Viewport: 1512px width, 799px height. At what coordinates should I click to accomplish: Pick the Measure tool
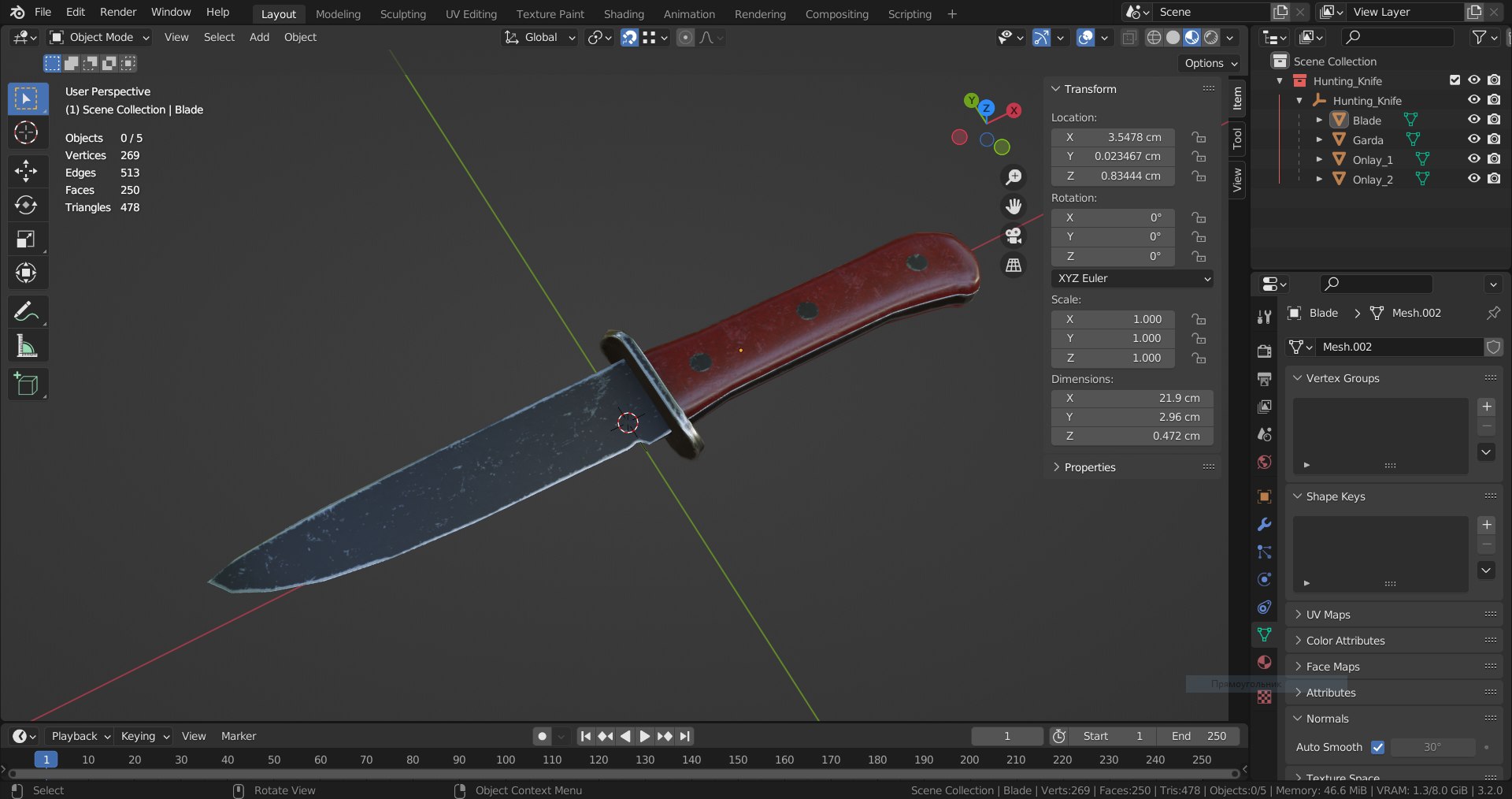coord(26,346)
